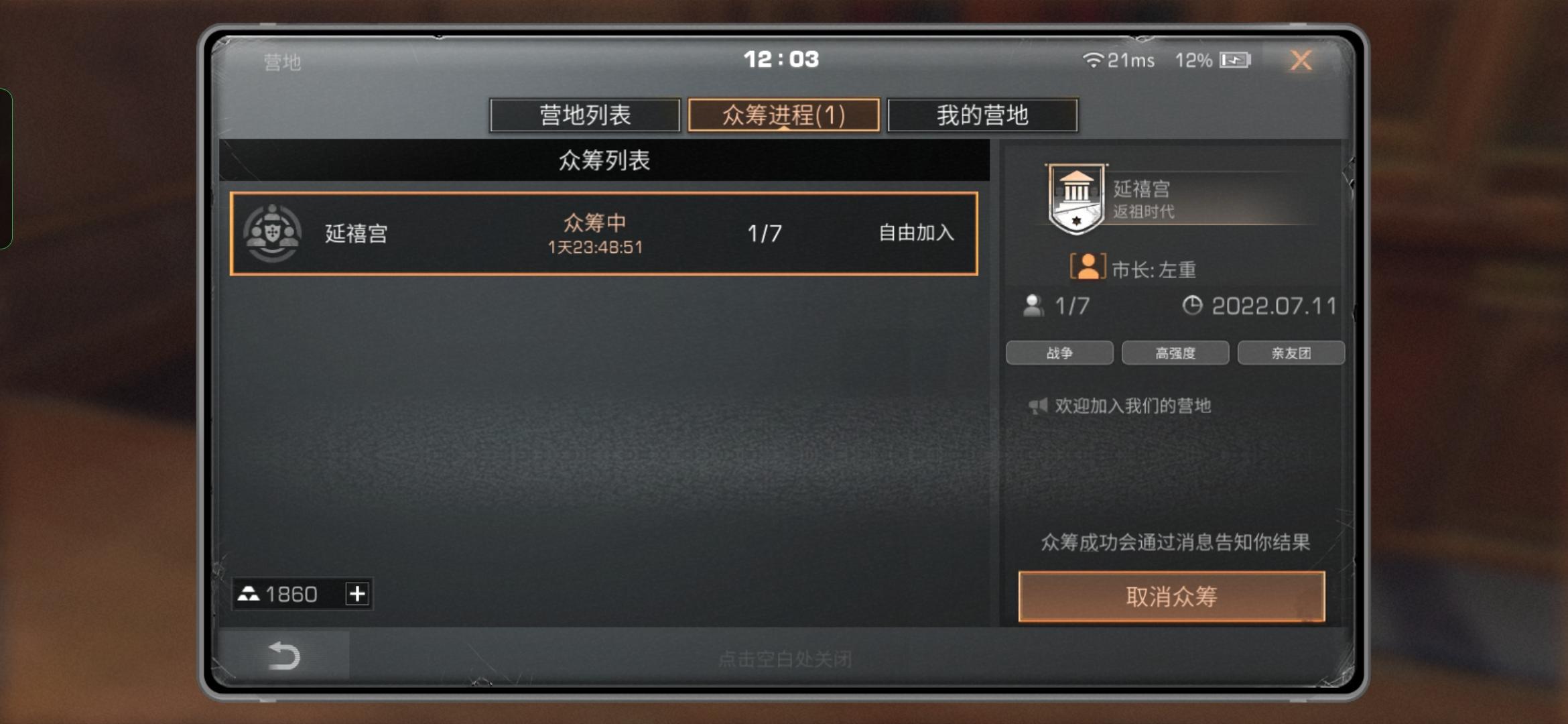Select the 战争 tag

pos(1059,353)
